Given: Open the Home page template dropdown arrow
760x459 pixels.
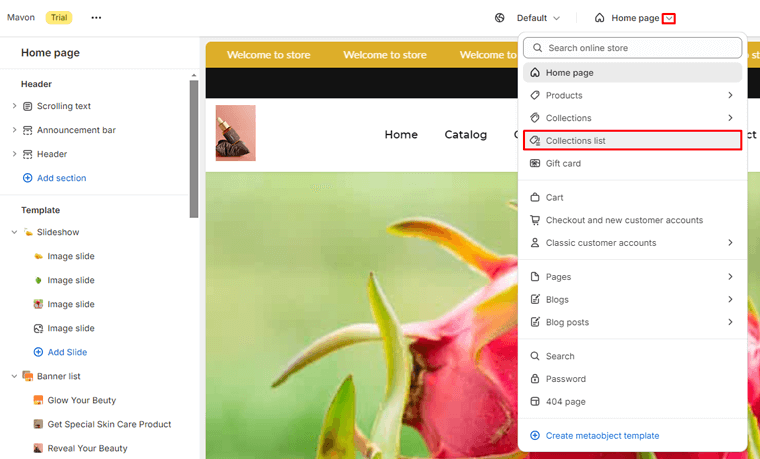Looking at the screenshot, I should (x=669, y=18).
